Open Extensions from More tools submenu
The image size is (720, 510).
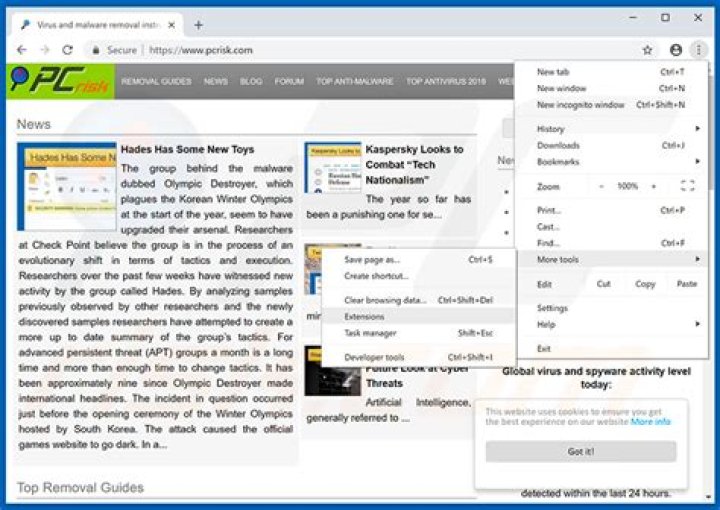pos(419,317)
